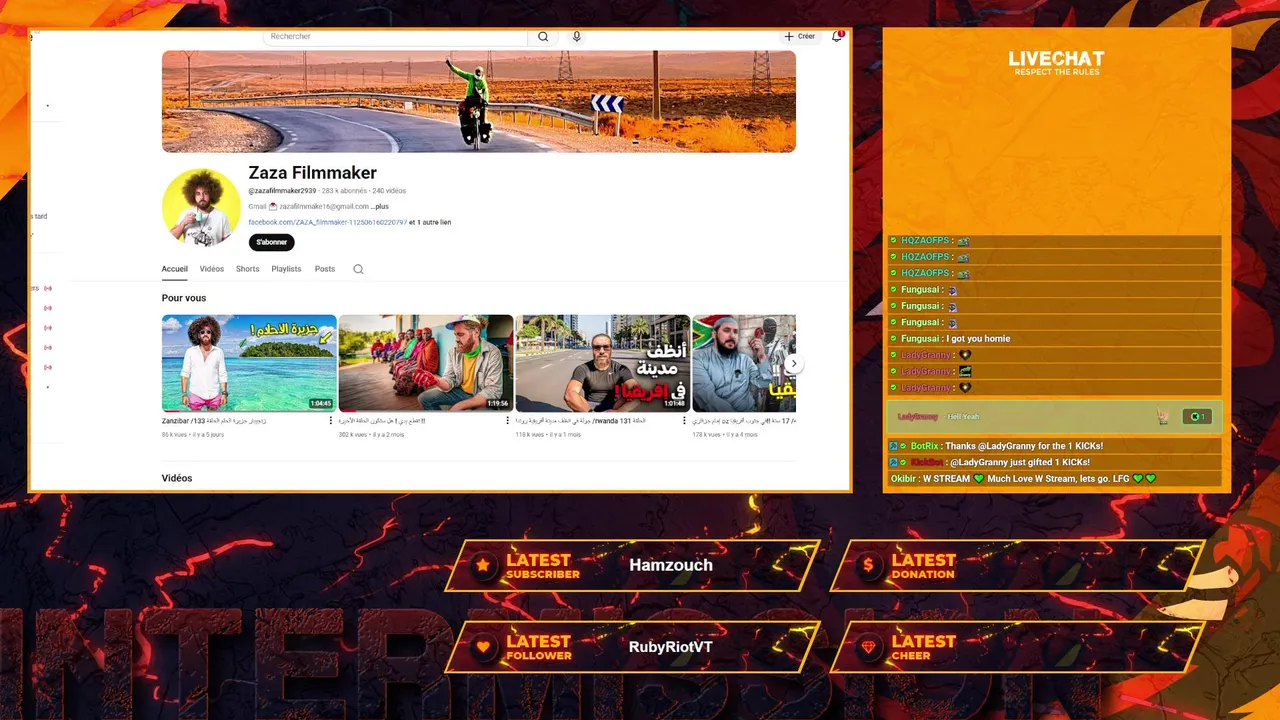Open the Posts tab
The image size is (1280, 720).
[x=324, y=269]
